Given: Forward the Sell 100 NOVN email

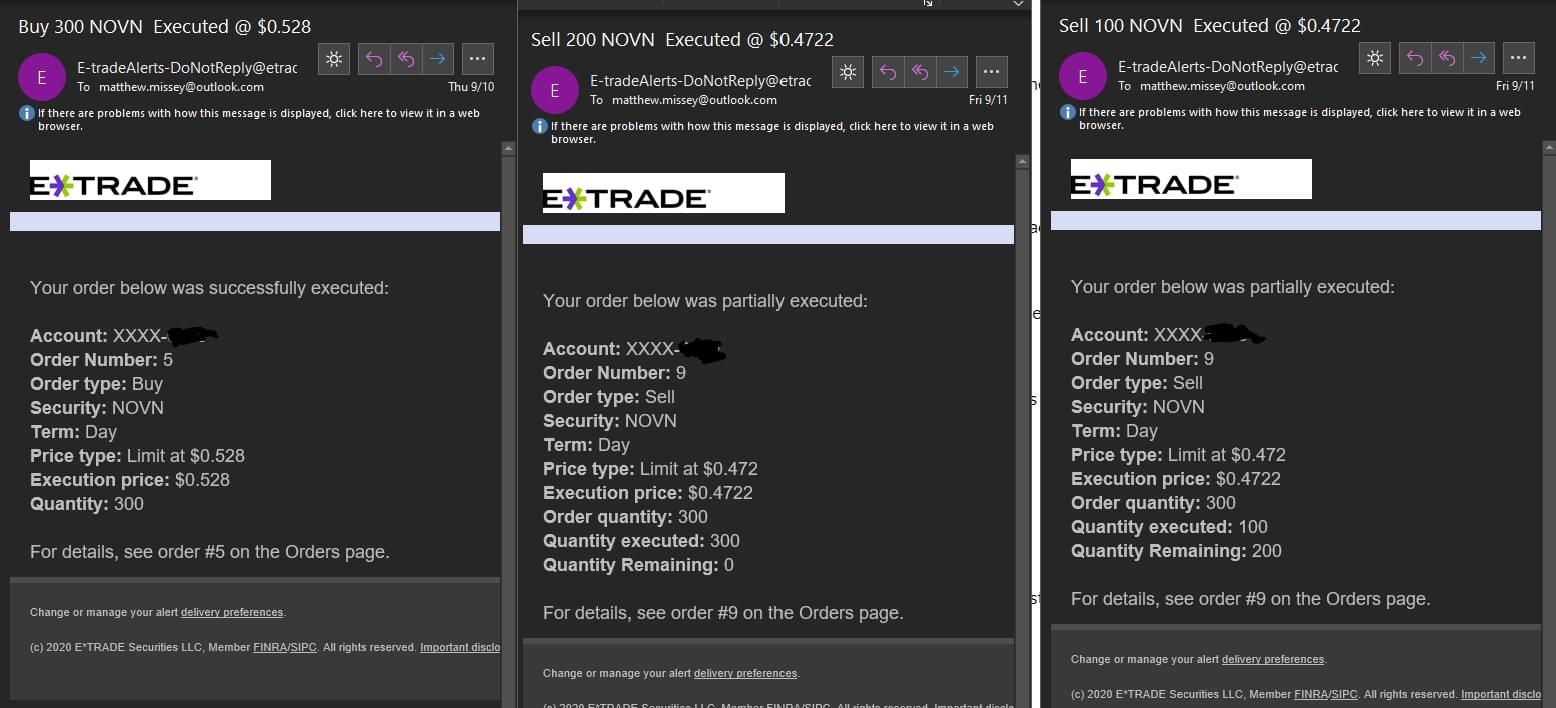Looking at the screenshot, I should tap(1480, 58).
